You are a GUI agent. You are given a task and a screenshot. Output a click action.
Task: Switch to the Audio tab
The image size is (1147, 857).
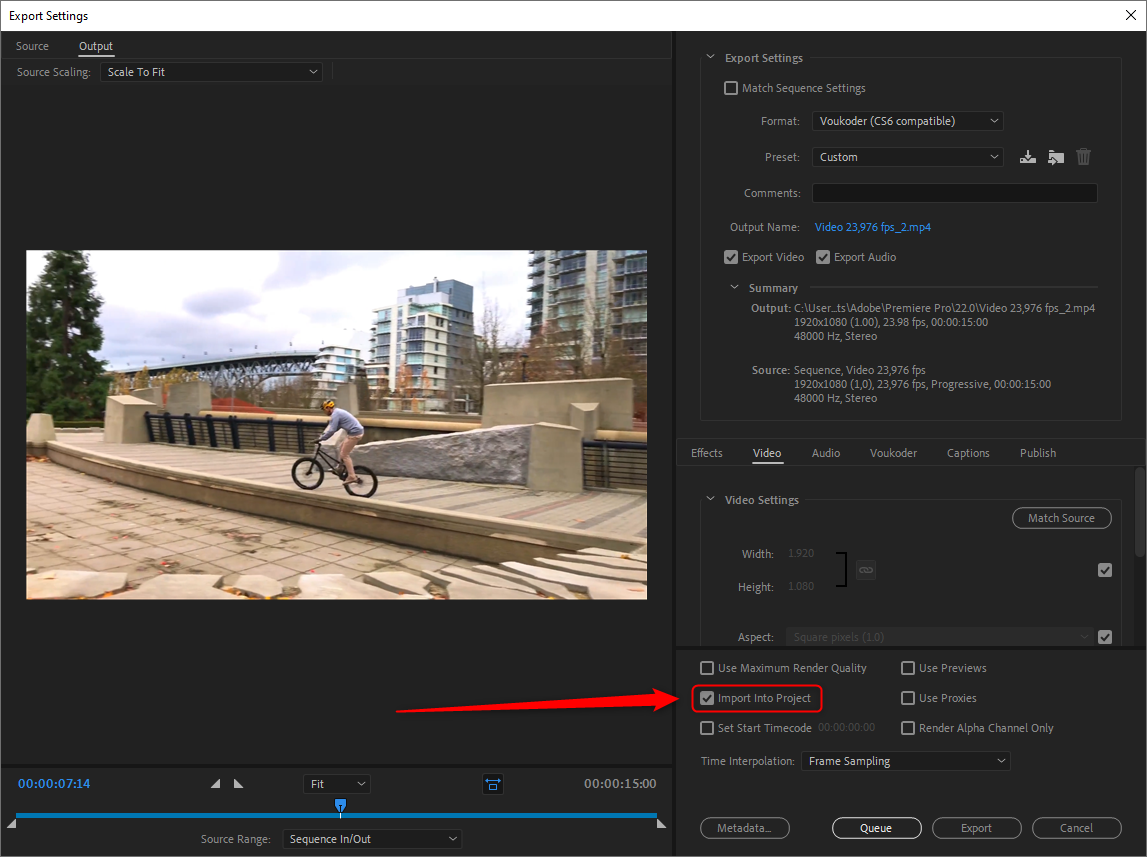coord(825,453)
